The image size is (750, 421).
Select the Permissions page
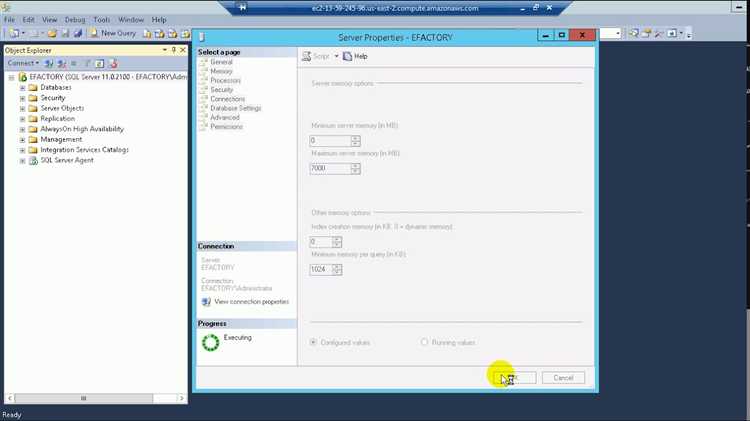click(x=227, y=127)
